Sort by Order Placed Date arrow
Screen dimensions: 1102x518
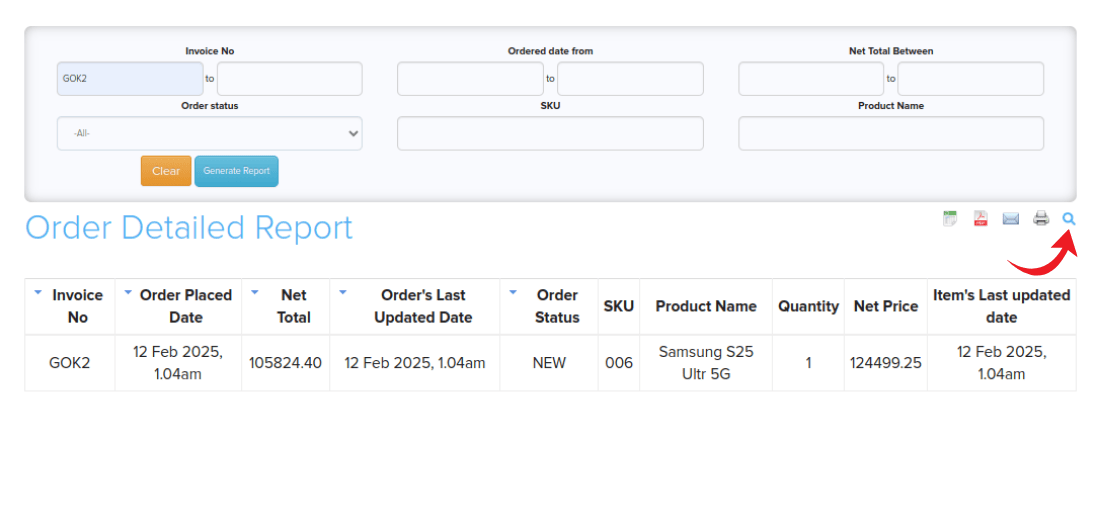pyautogui.click(x=128, y=292)
